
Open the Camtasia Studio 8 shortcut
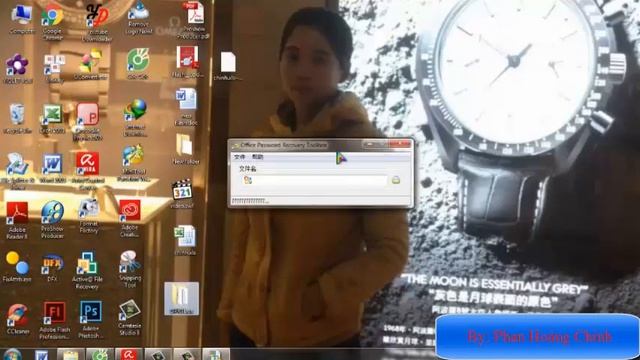pos(130,318)
